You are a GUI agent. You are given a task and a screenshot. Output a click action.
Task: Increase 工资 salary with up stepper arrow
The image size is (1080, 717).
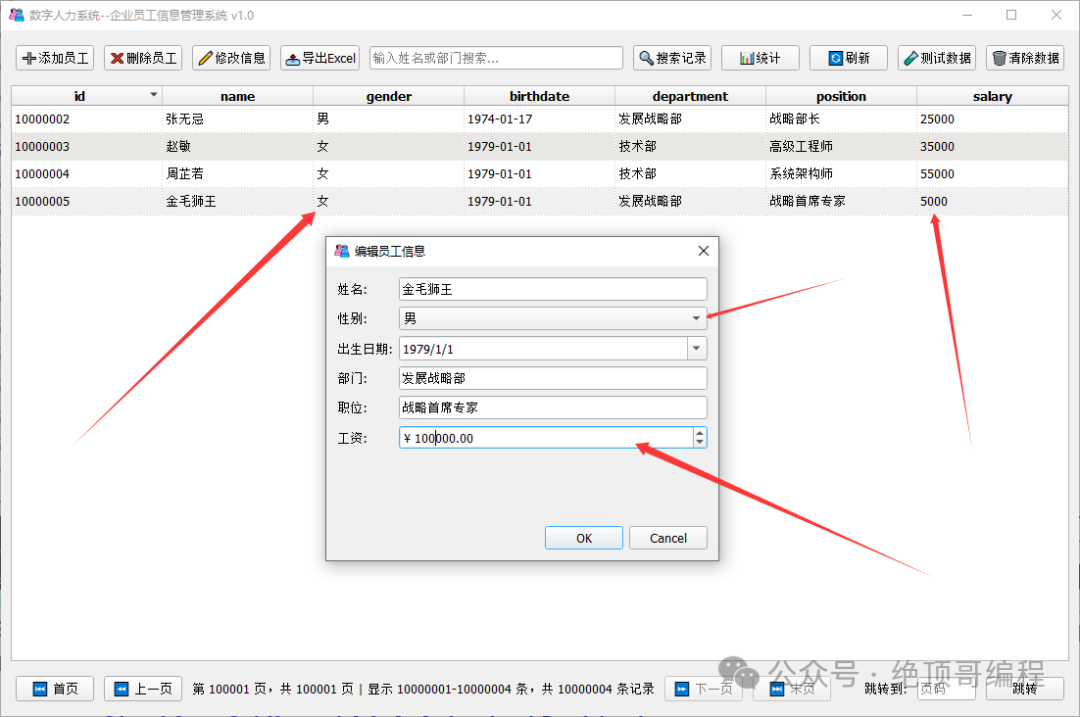pos(700,433)
